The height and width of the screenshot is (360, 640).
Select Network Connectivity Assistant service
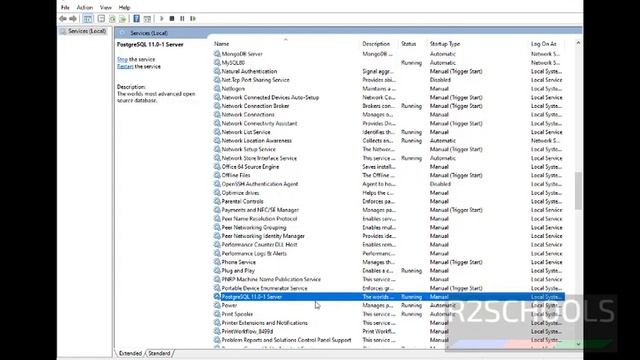tap(389, 123)
